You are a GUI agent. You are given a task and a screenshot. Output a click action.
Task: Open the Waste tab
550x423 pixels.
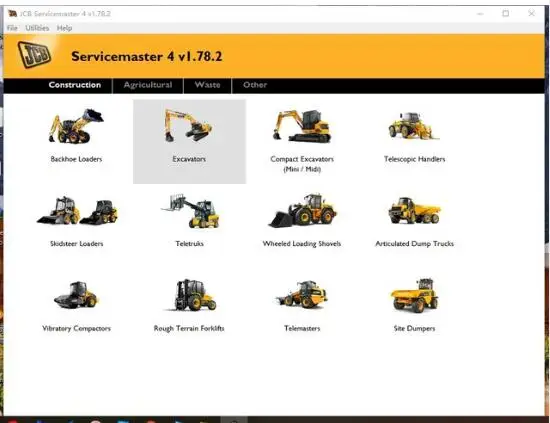coord(207,85)
